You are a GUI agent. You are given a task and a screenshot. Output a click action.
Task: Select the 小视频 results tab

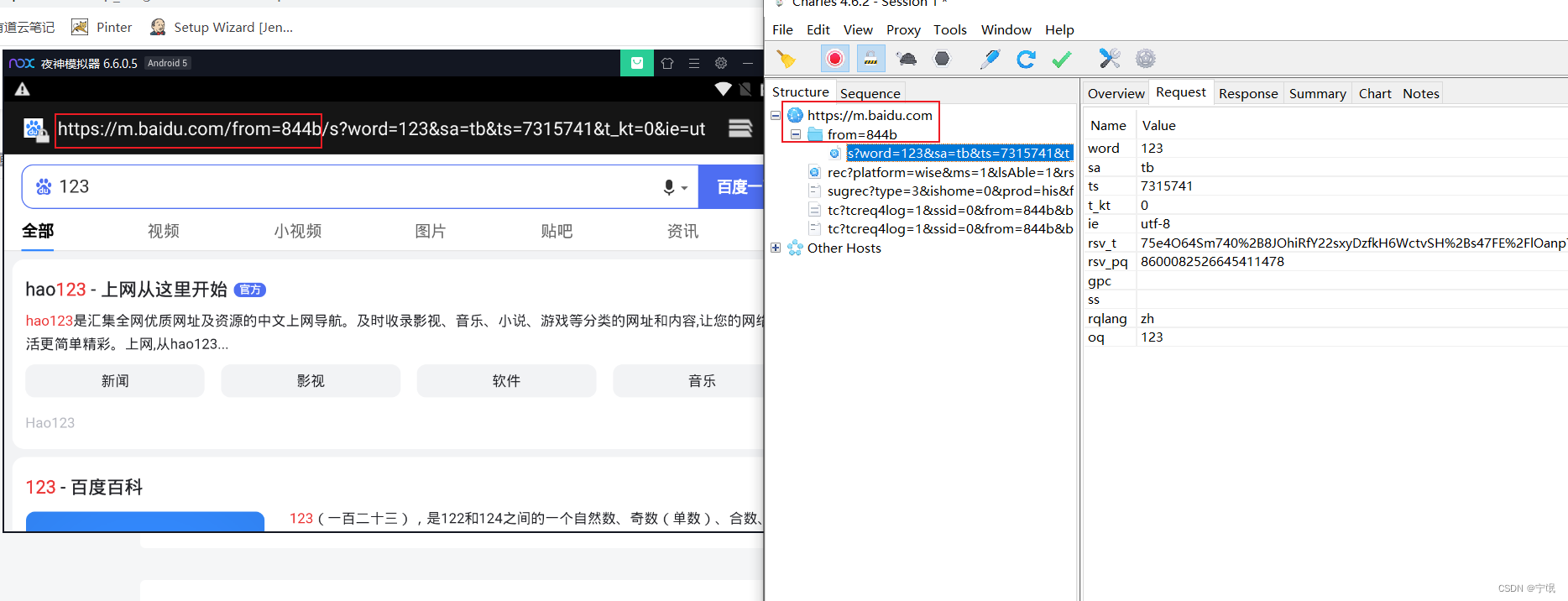pos(297,231)
